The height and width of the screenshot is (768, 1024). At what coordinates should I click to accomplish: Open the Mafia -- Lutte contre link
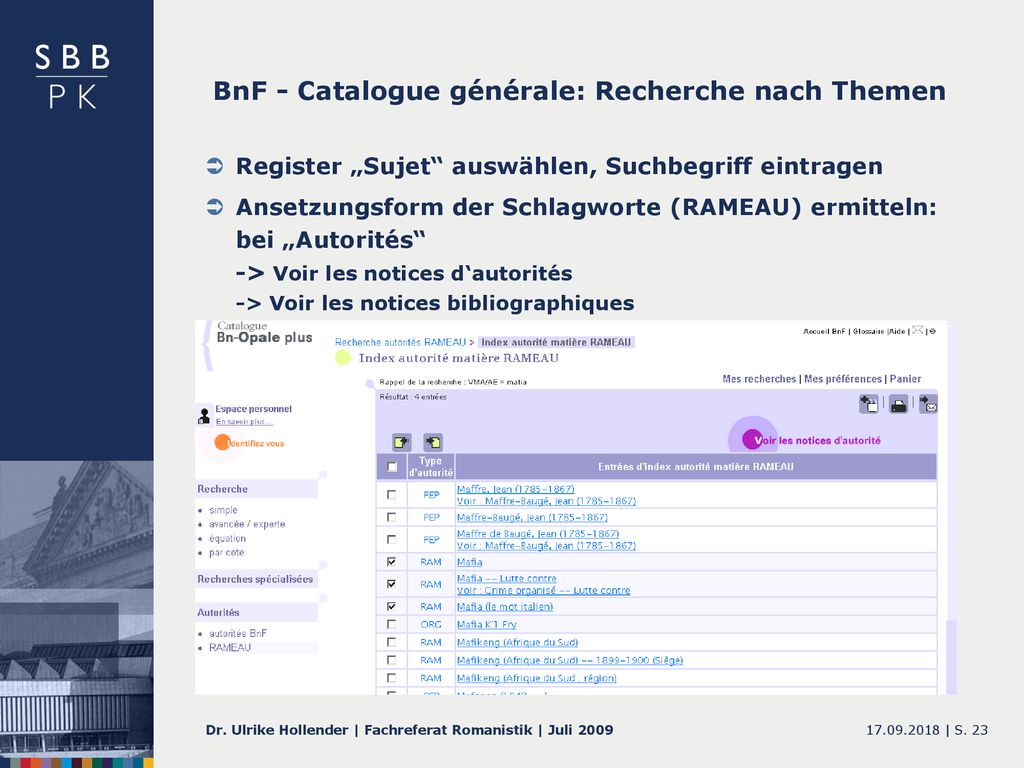pos(507,579)
